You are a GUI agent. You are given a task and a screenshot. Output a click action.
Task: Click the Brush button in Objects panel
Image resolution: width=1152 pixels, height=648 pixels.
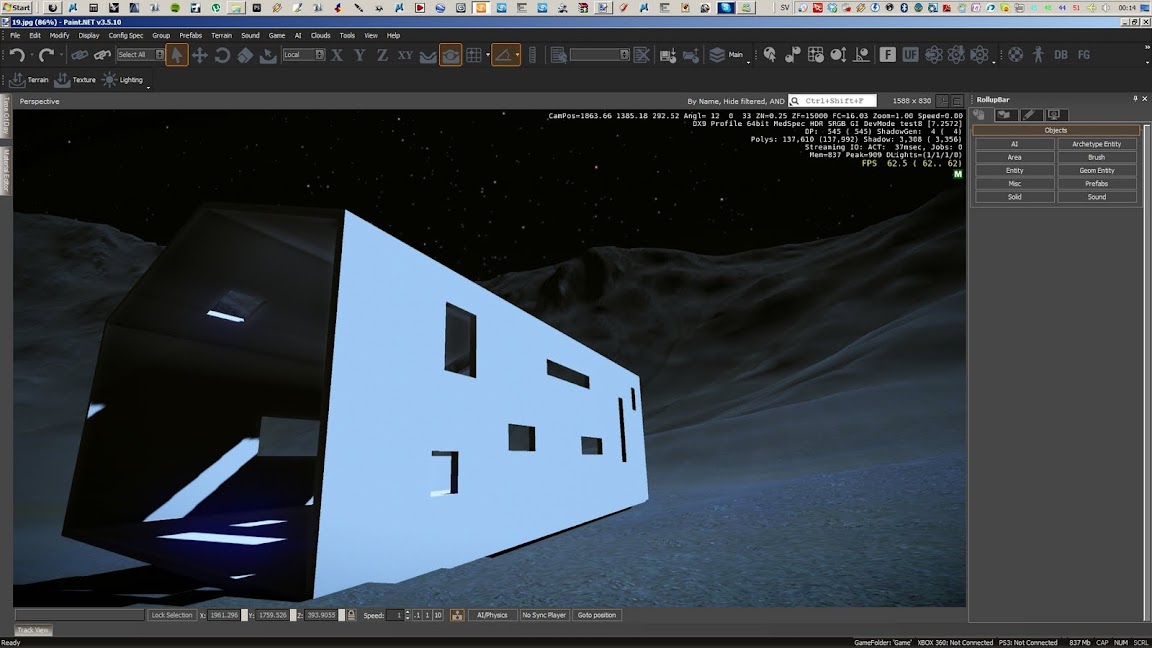tap(1097, 157)
